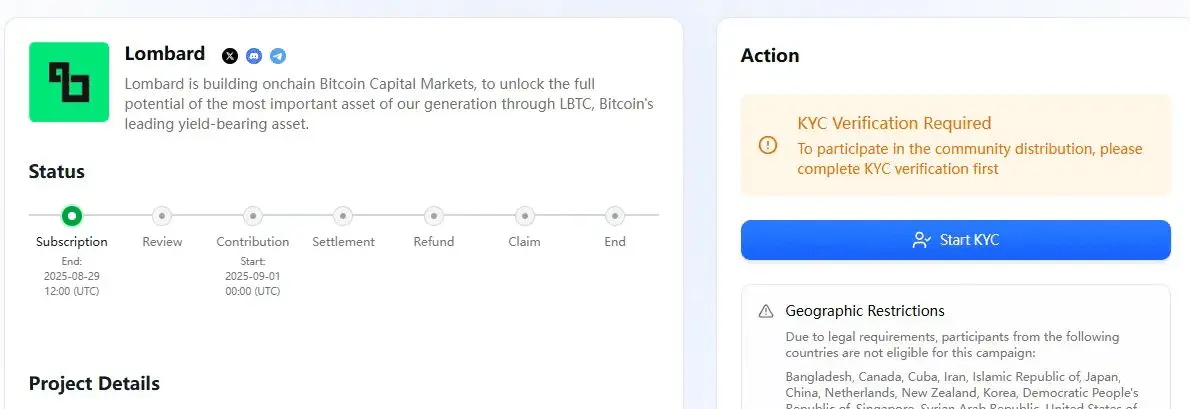This screenshot has height=409, width=1190.
Task: Open Lombard's Discord icon link
Action: point(254,55)
